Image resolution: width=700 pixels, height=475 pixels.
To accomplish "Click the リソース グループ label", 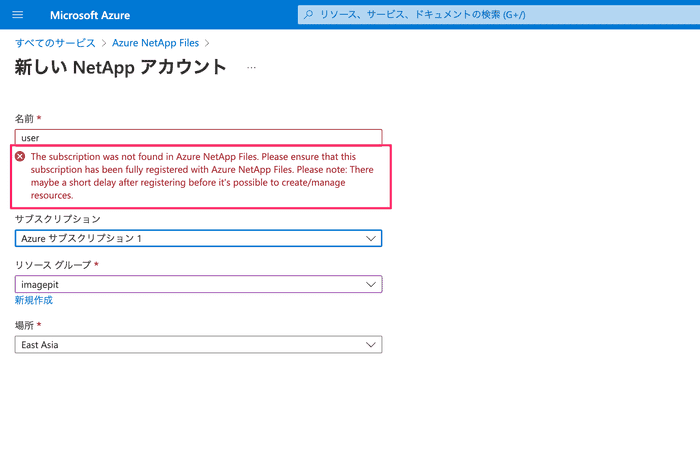I will click(53, 265).
